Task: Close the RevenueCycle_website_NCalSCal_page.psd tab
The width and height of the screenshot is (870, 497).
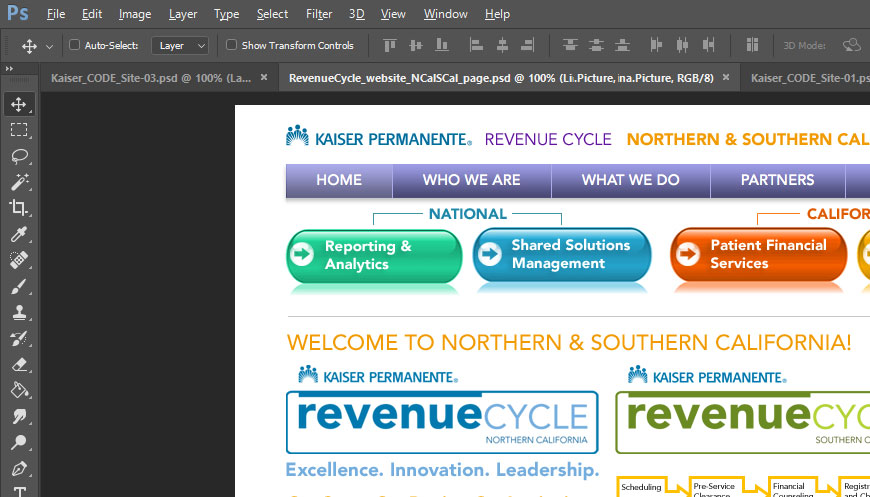Action: [x=726, y=78]
